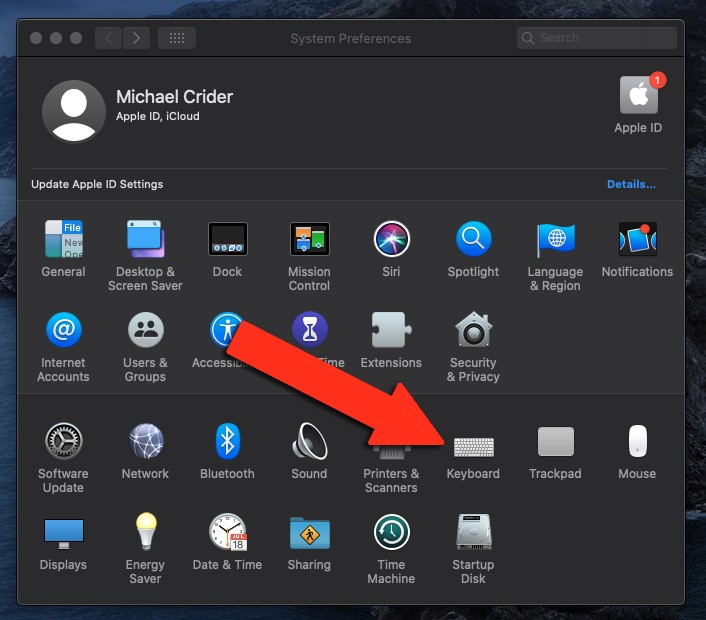Go back with the left chevron button
Viewport: 706px width, 620px height.
pos(109,38)
